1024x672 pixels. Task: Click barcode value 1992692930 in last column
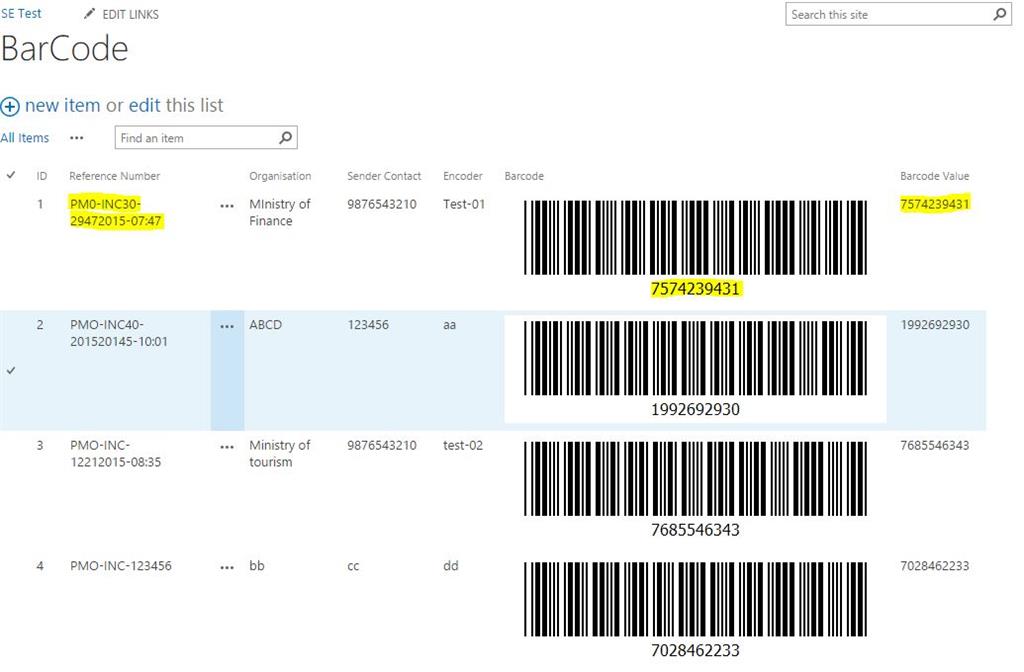935,325
